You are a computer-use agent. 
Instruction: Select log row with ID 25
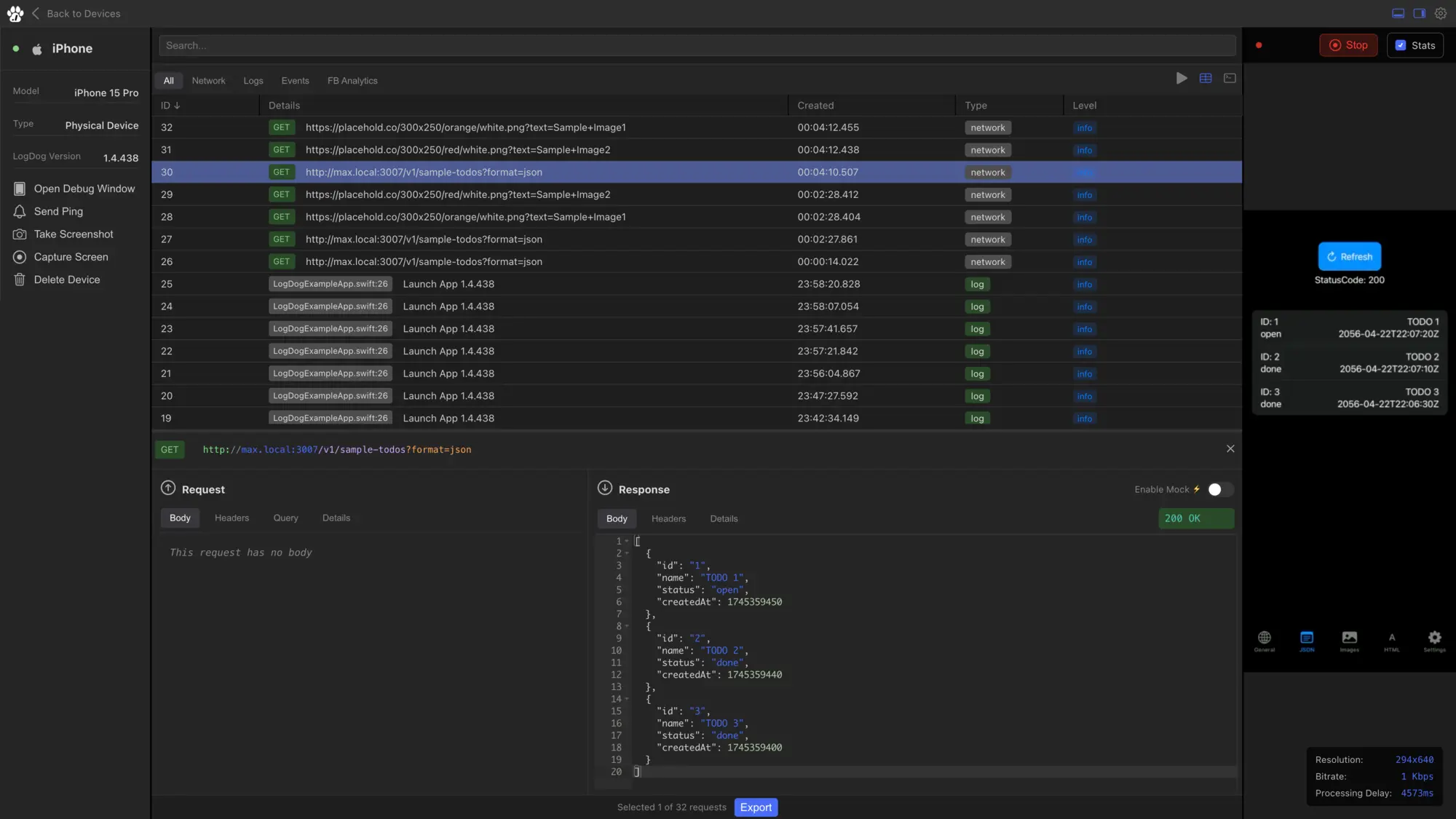(697, 284)
